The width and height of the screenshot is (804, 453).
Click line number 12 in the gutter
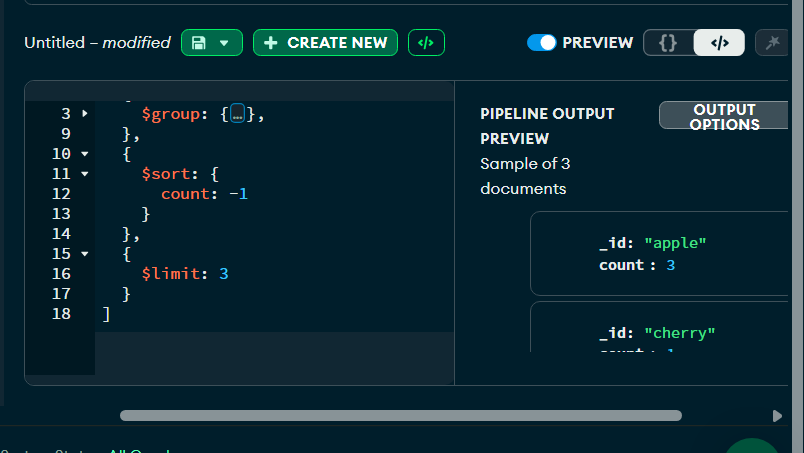(x=61, y=194)
